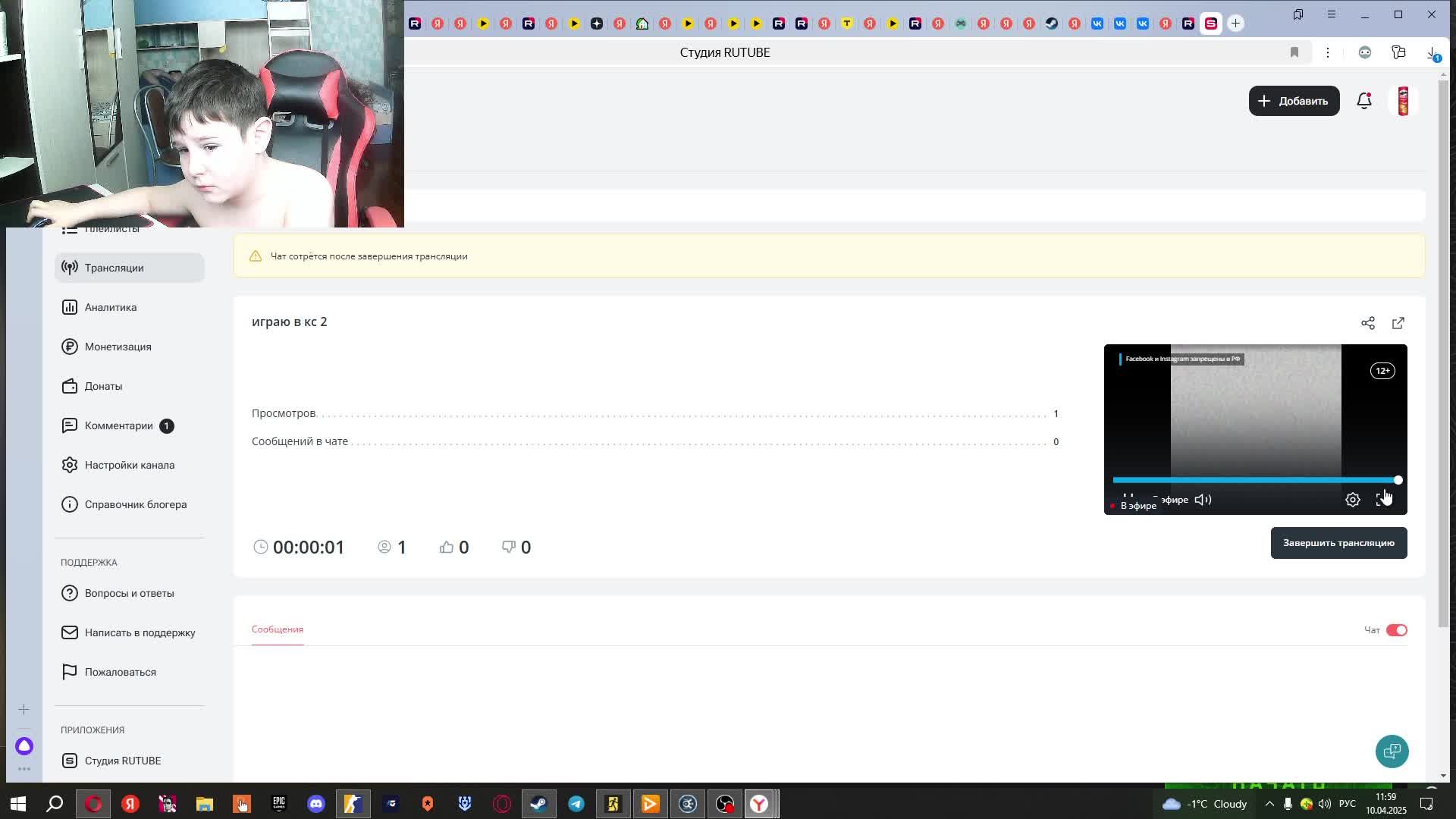1456x819 pixels.
Task: Expand system tray hidden icons
Action: coord(1269,804)
